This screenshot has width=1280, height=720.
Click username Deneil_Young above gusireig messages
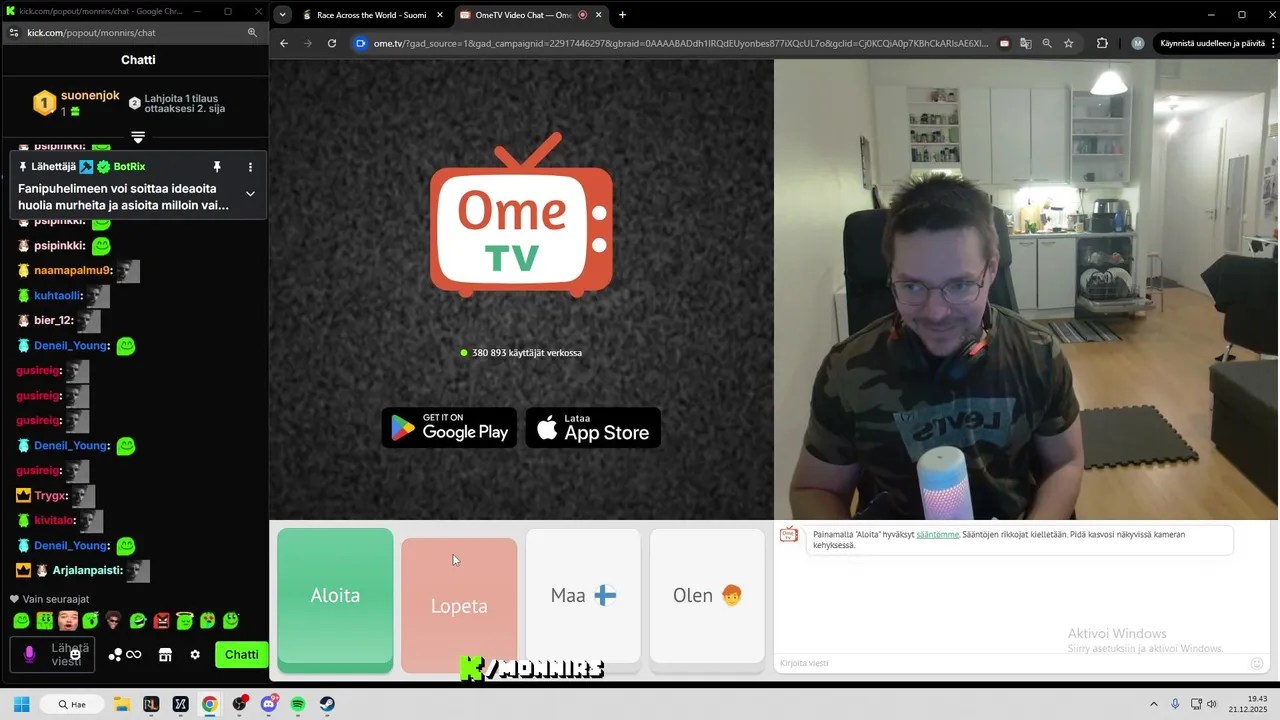(x=70, y=346)
